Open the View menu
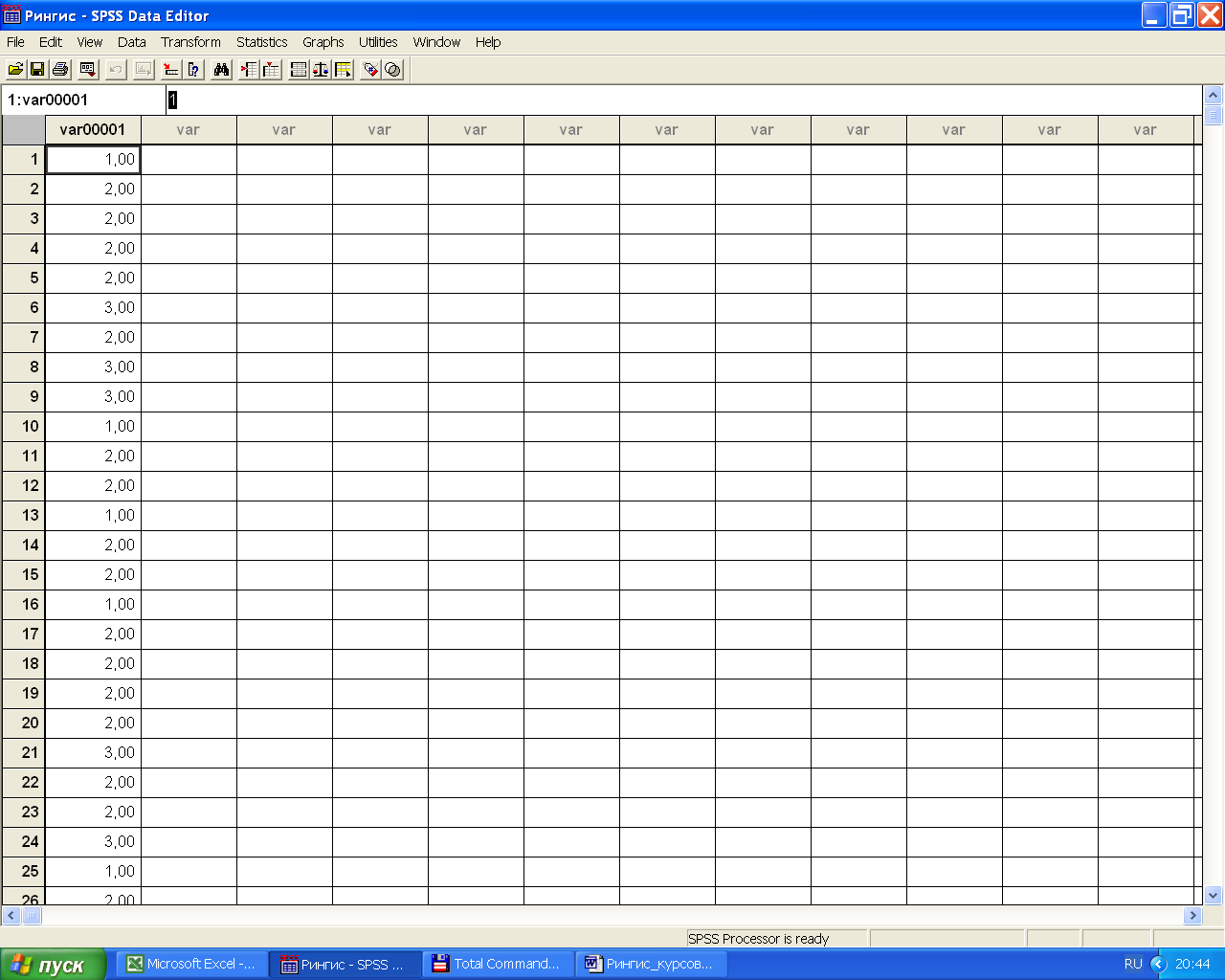Viewport: 1225px width, 980px height. (90, 42)
